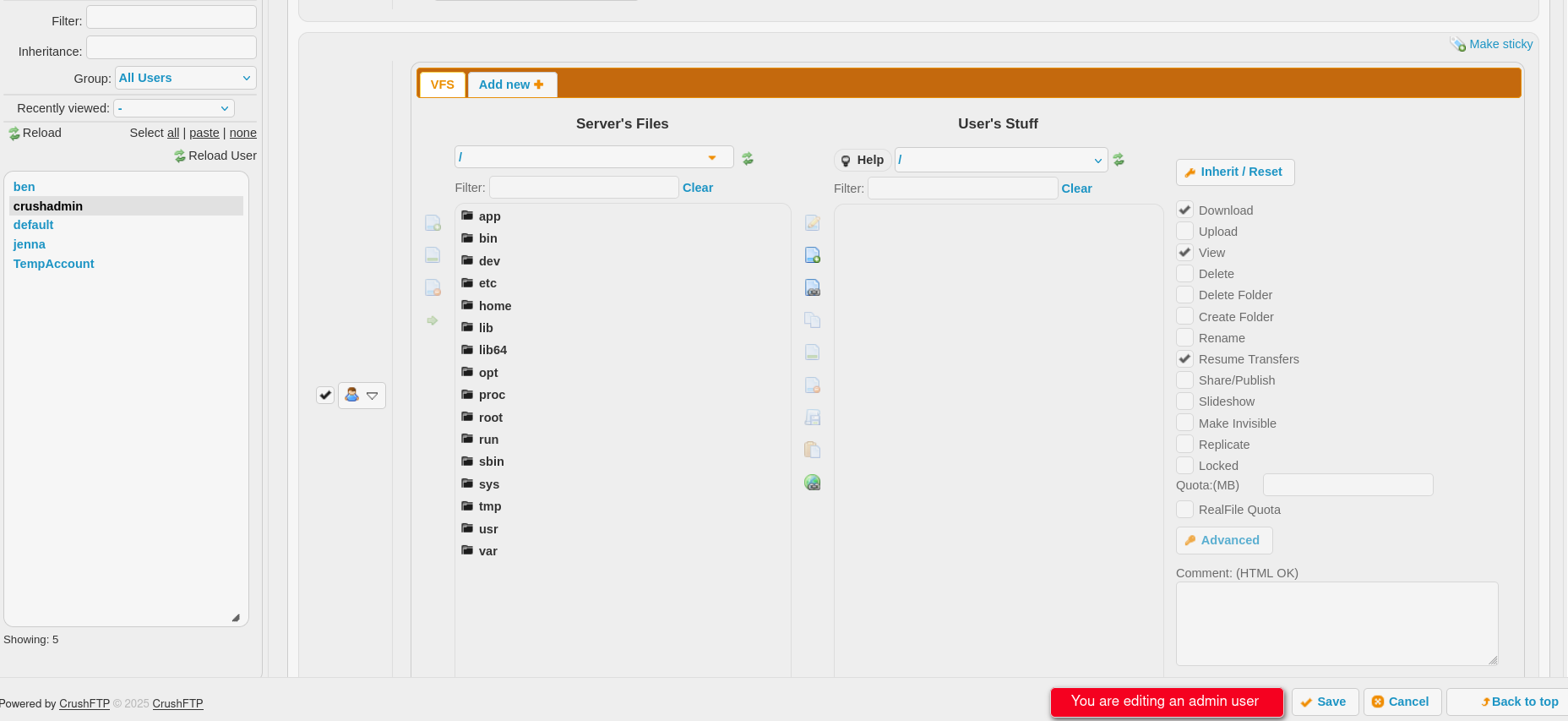Clear the User's Stuff filter
Screen dimensions: 1568x721
pyautogui.click(x=1076, y=188)
